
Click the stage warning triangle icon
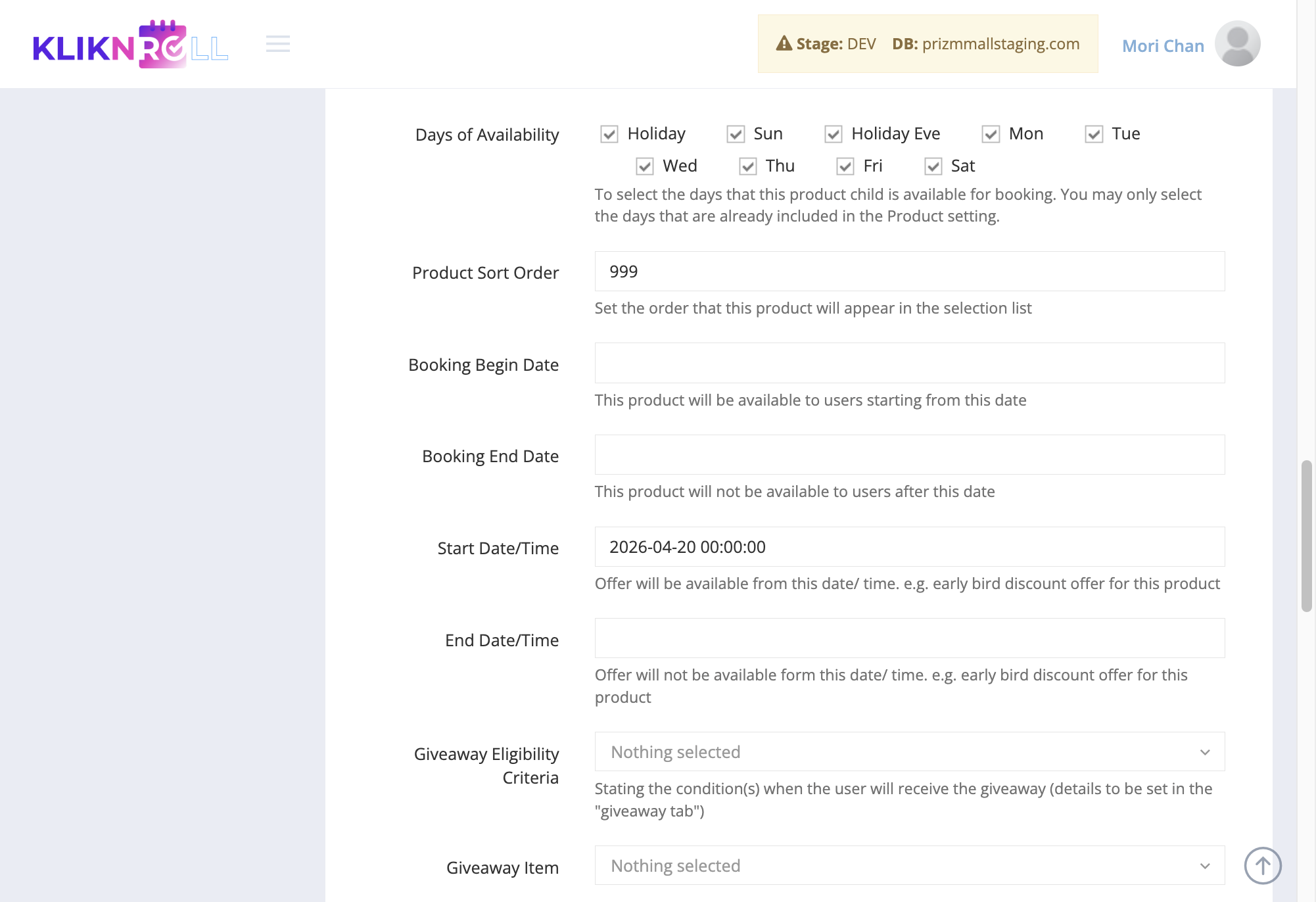(784, 43)
